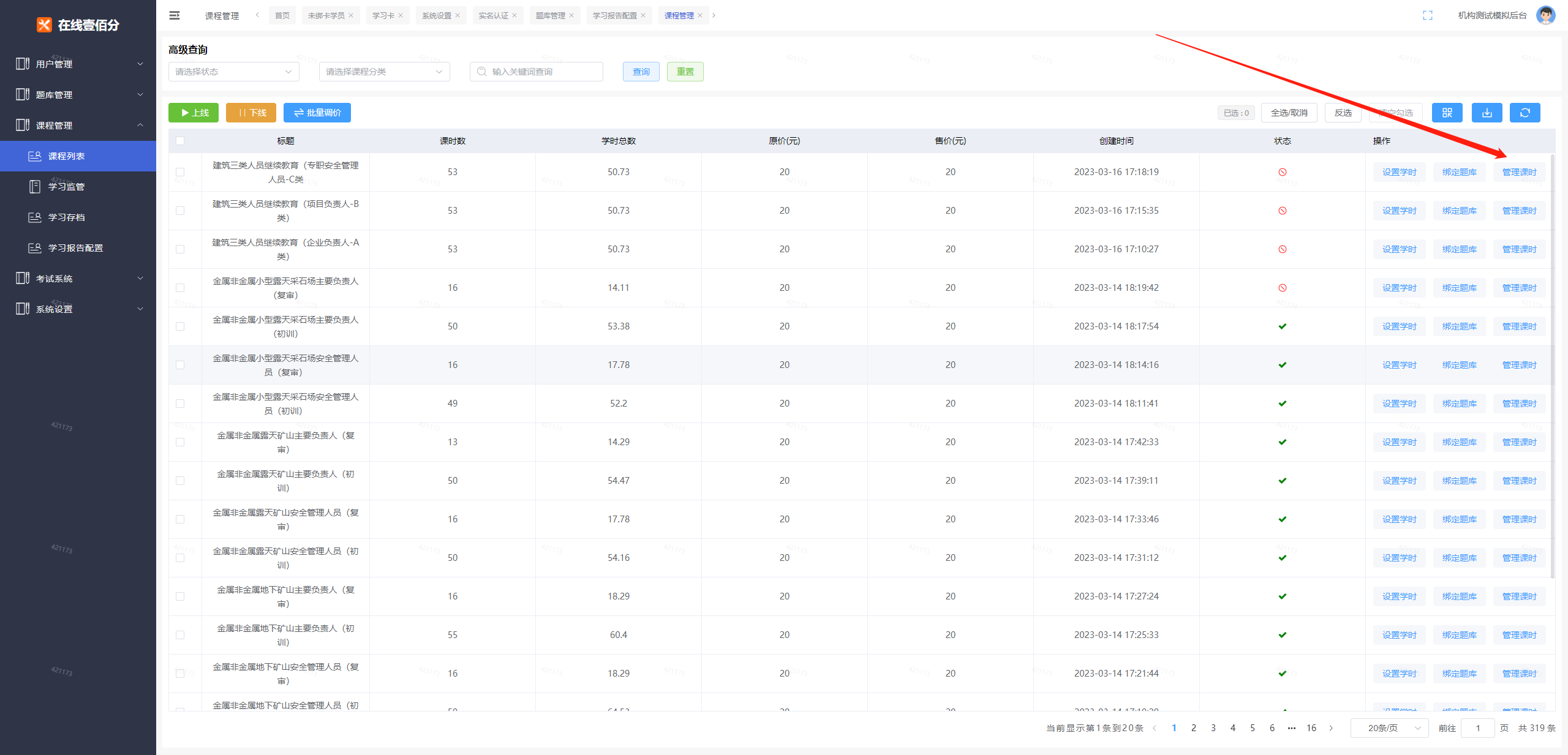Close the 学习卡 tab
The image size is (1568, 755).
(x=401, y=16)
